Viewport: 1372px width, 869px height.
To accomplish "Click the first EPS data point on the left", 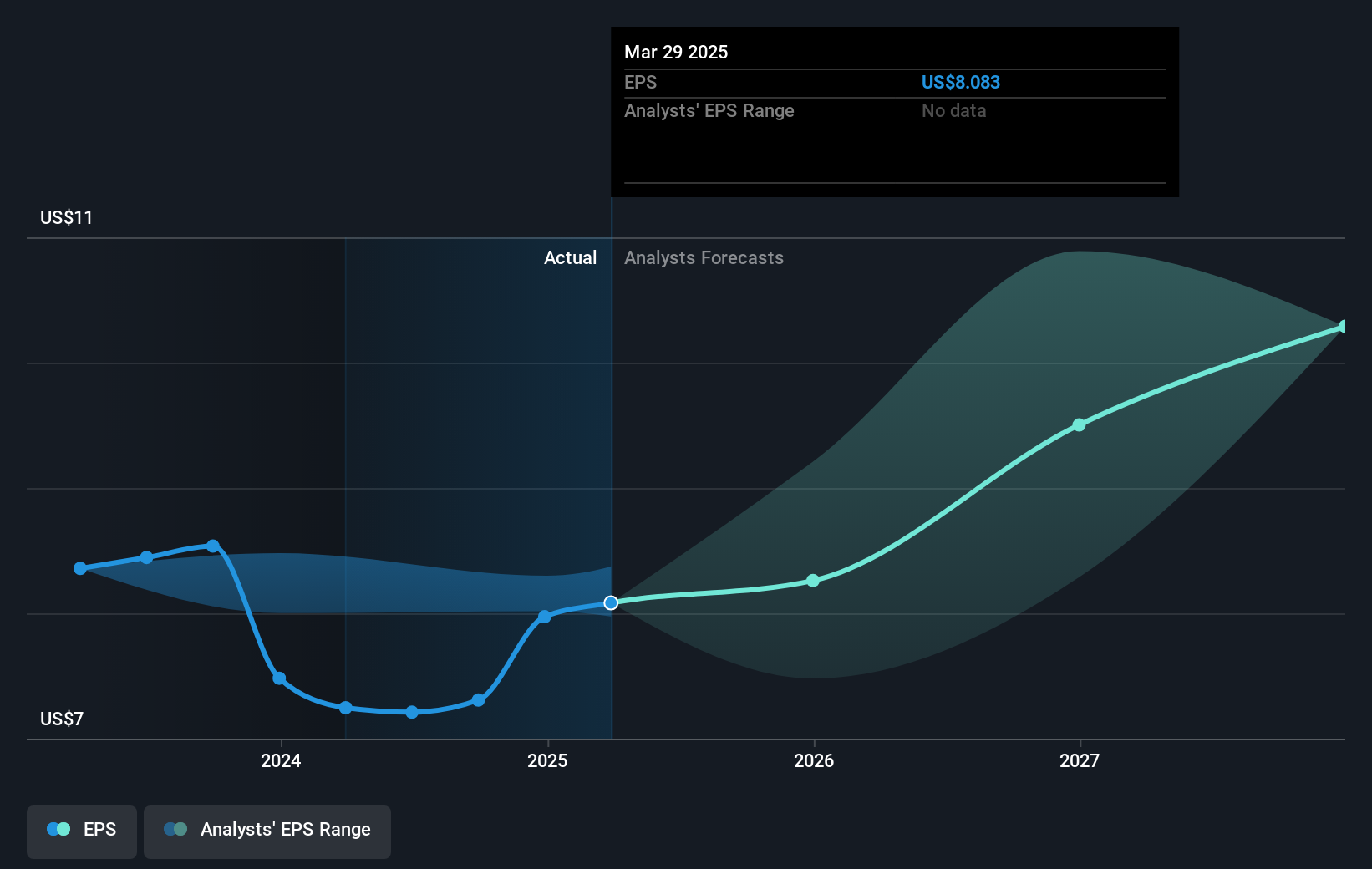I will (x=80, y=568).
